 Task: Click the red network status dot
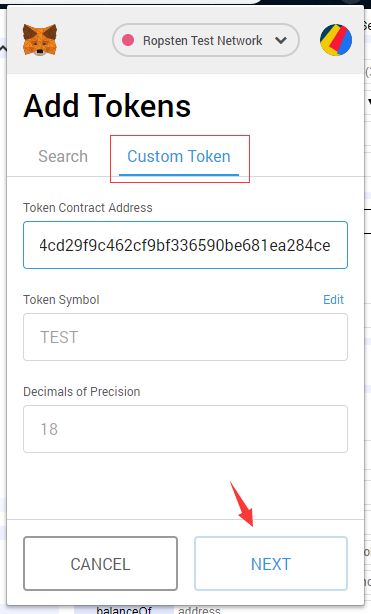128,40
